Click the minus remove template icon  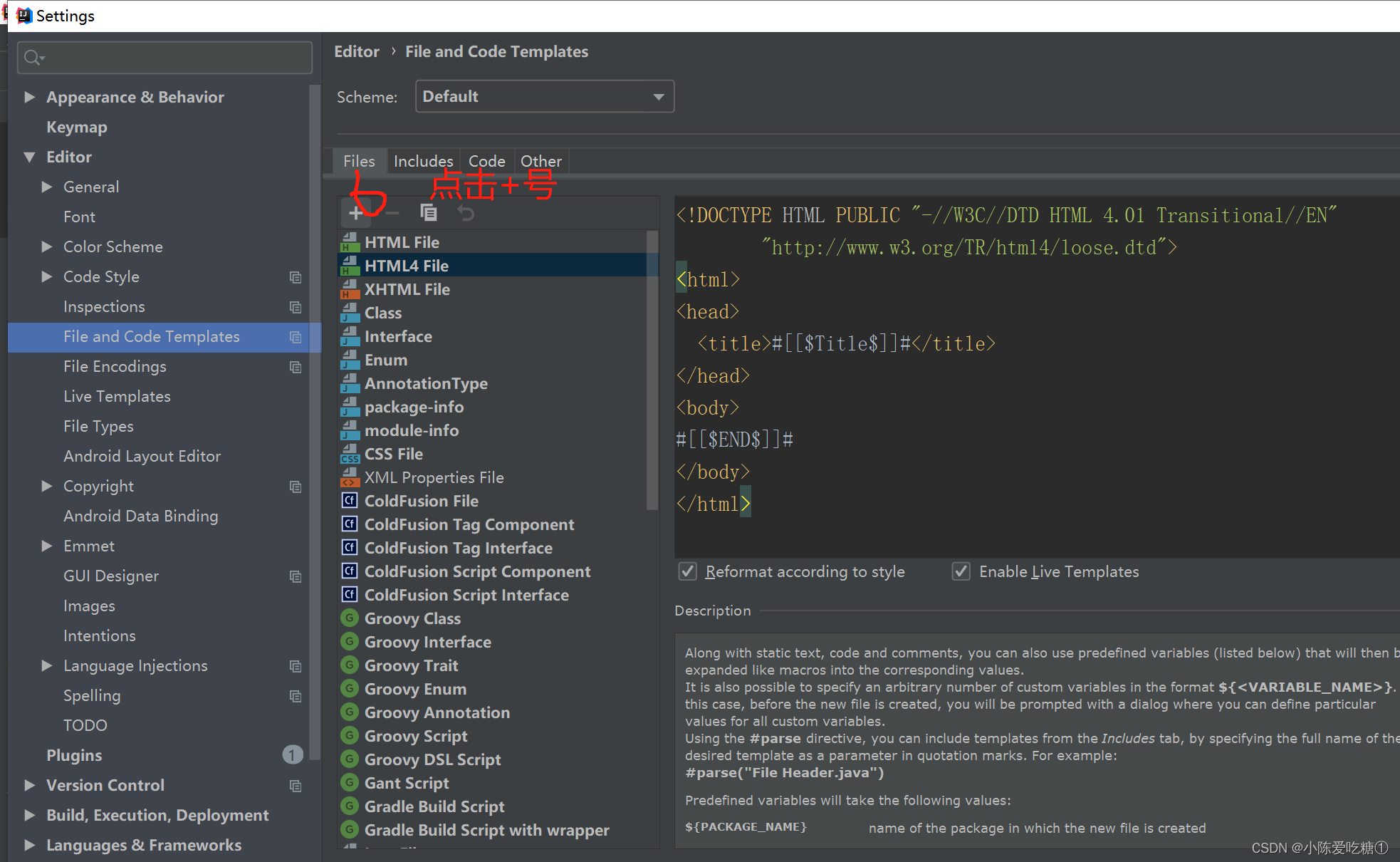tap(392, 212)
